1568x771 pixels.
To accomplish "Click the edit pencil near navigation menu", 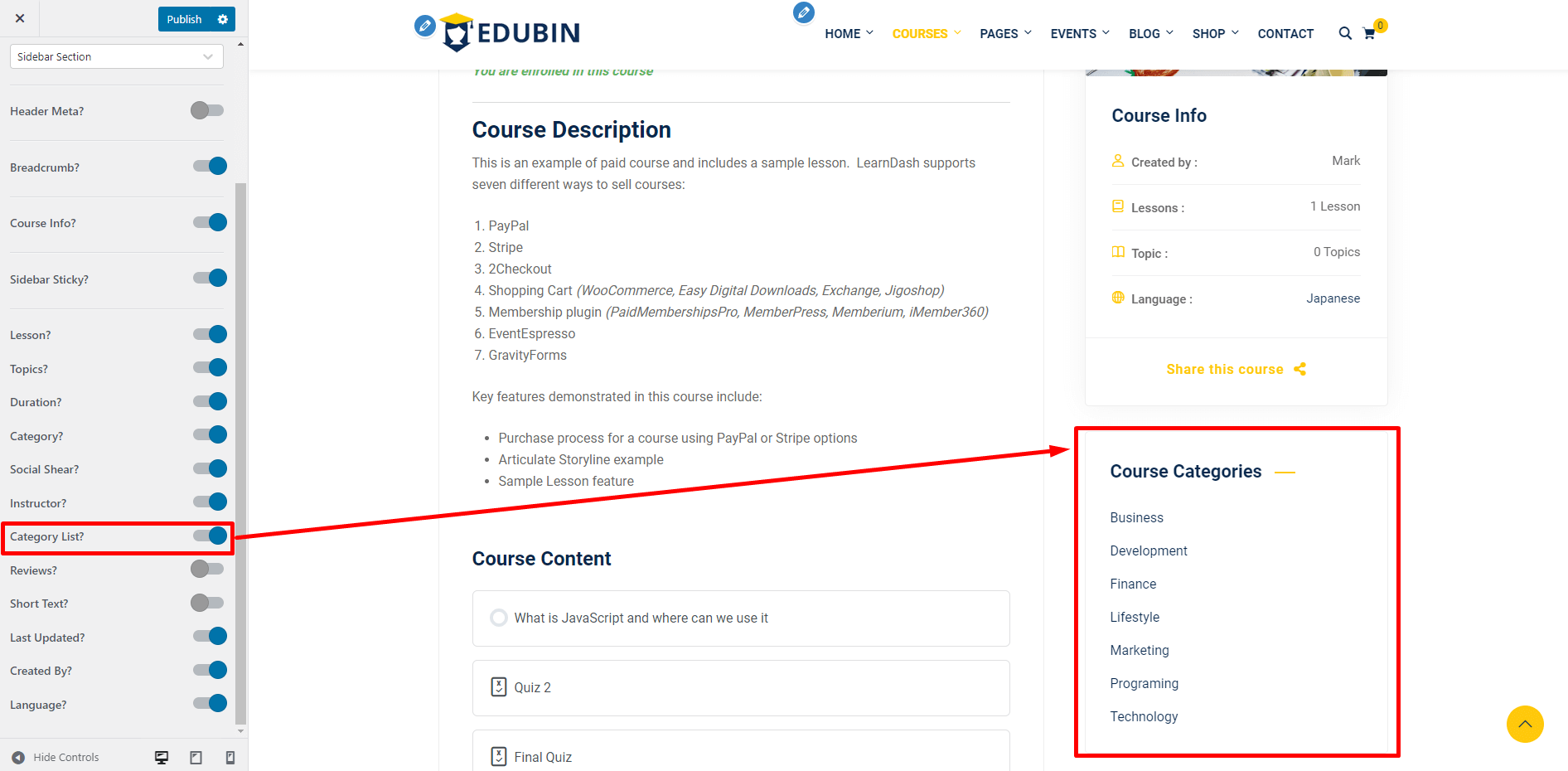I will pyautogui.click(x=803, y=12).
